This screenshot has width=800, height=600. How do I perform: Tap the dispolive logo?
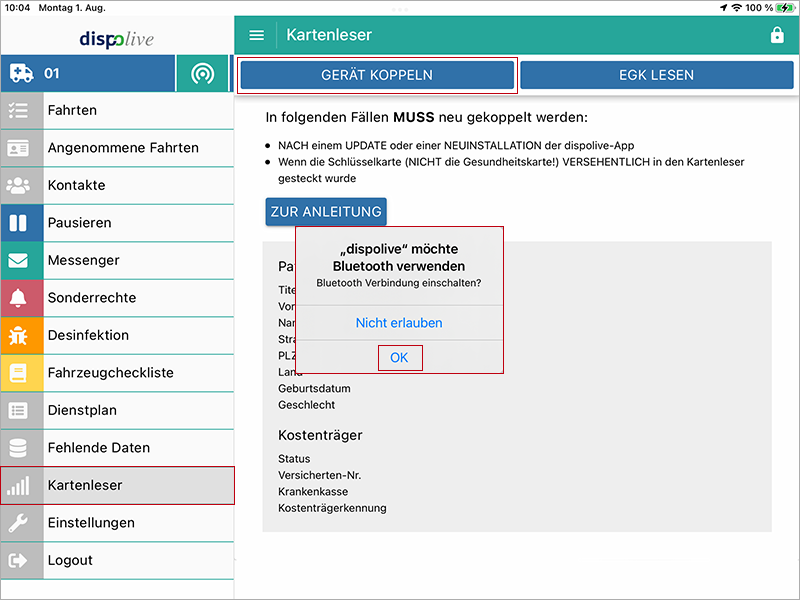(x=117, y=39)
